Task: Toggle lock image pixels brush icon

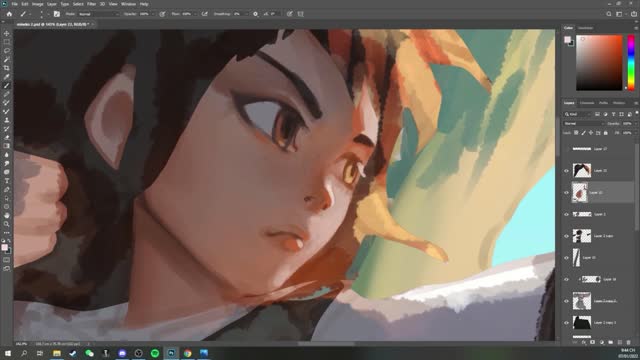Action: [x=584, y=133]
